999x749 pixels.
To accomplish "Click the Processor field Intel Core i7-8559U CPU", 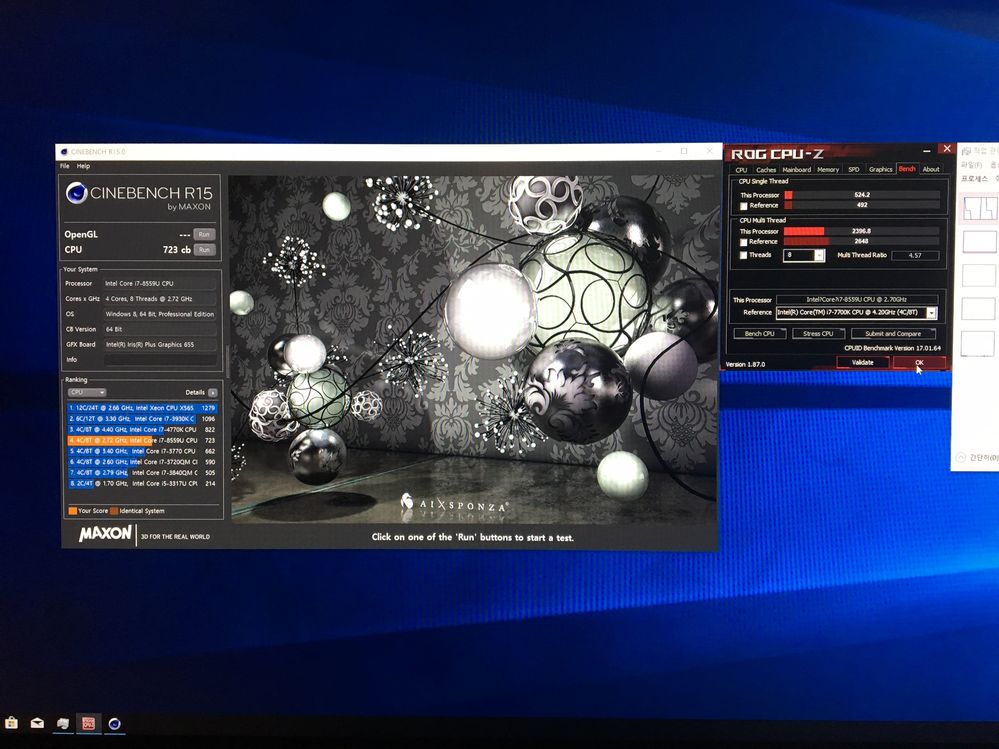I will coord(160,283).
